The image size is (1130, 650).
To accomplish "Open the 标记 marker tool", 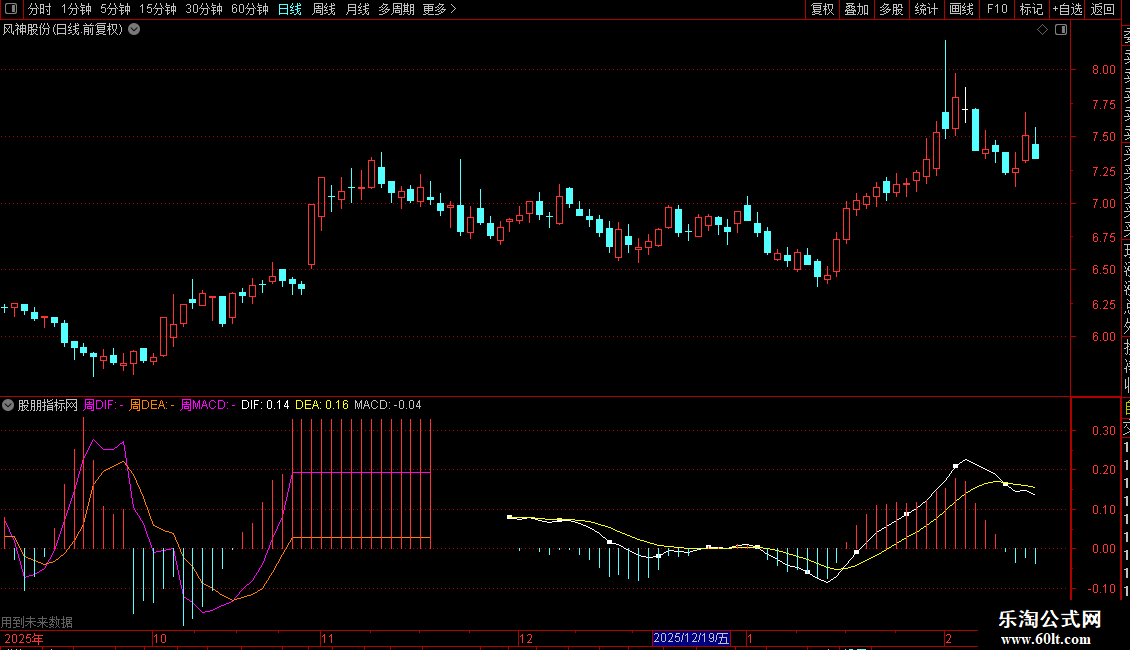I will [x=1030, y=9].
